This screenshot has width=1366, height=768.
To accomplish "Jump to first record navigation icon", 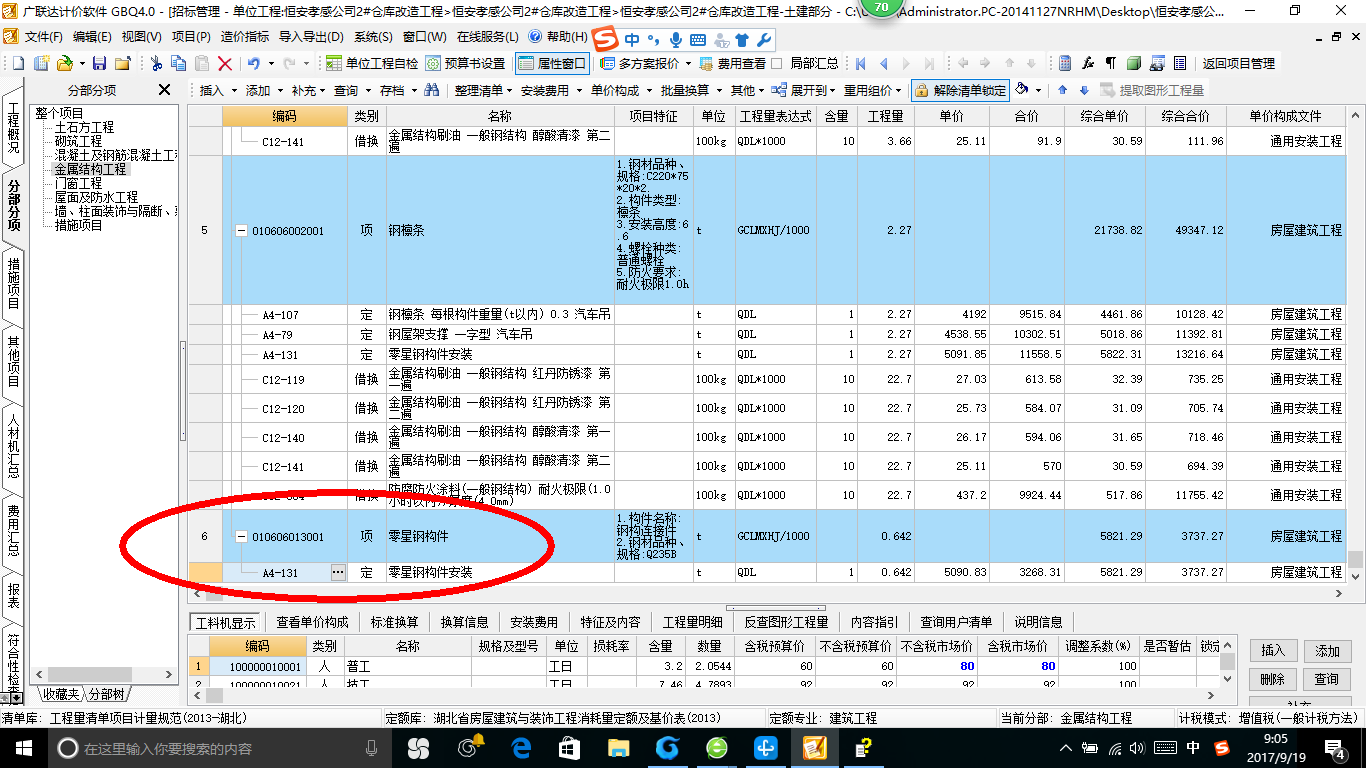I will (x=861, y=63).
